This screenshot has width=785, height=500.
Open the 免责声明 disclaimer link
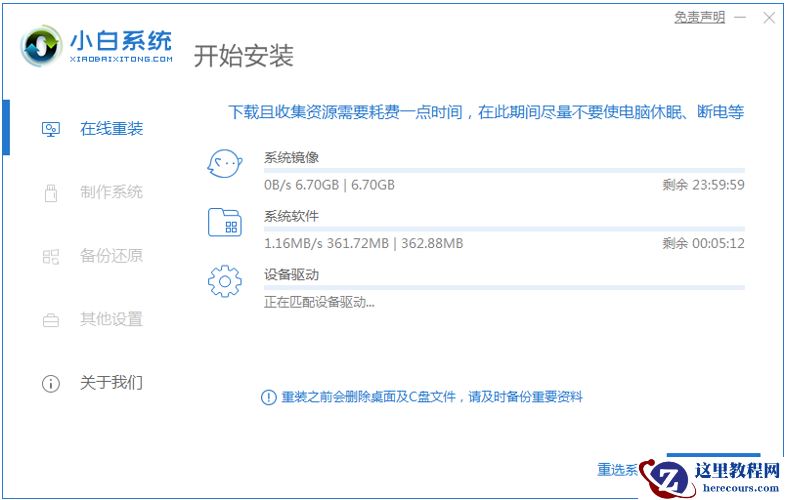tap(699, 18)
